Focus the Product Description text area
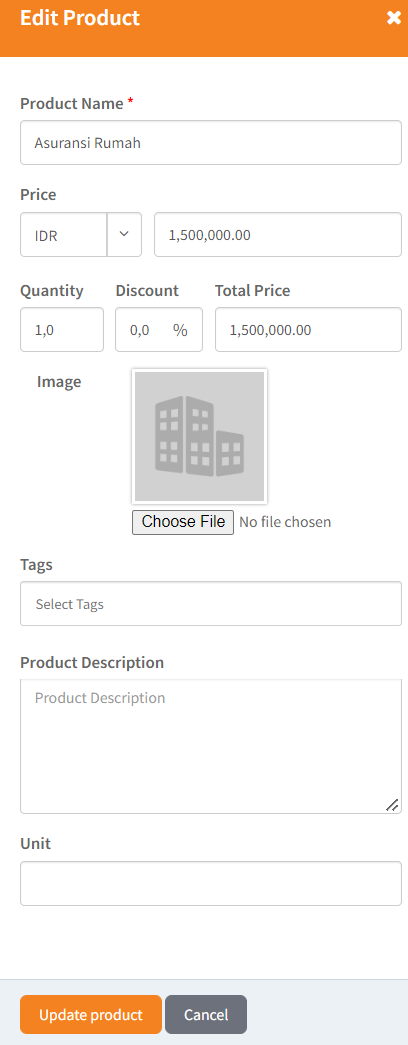The width and height of the screenshot is (408, 1045). coord(211,746)
